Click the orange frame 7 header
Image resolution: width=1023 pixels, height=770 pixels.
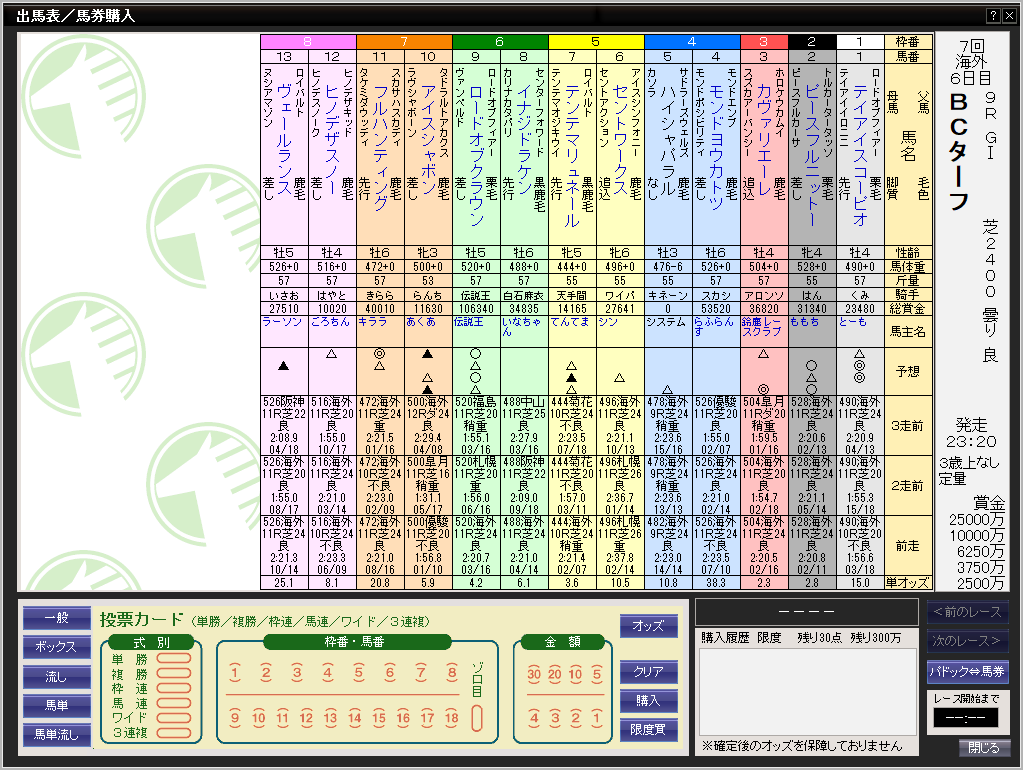click(x=404, y=41)
